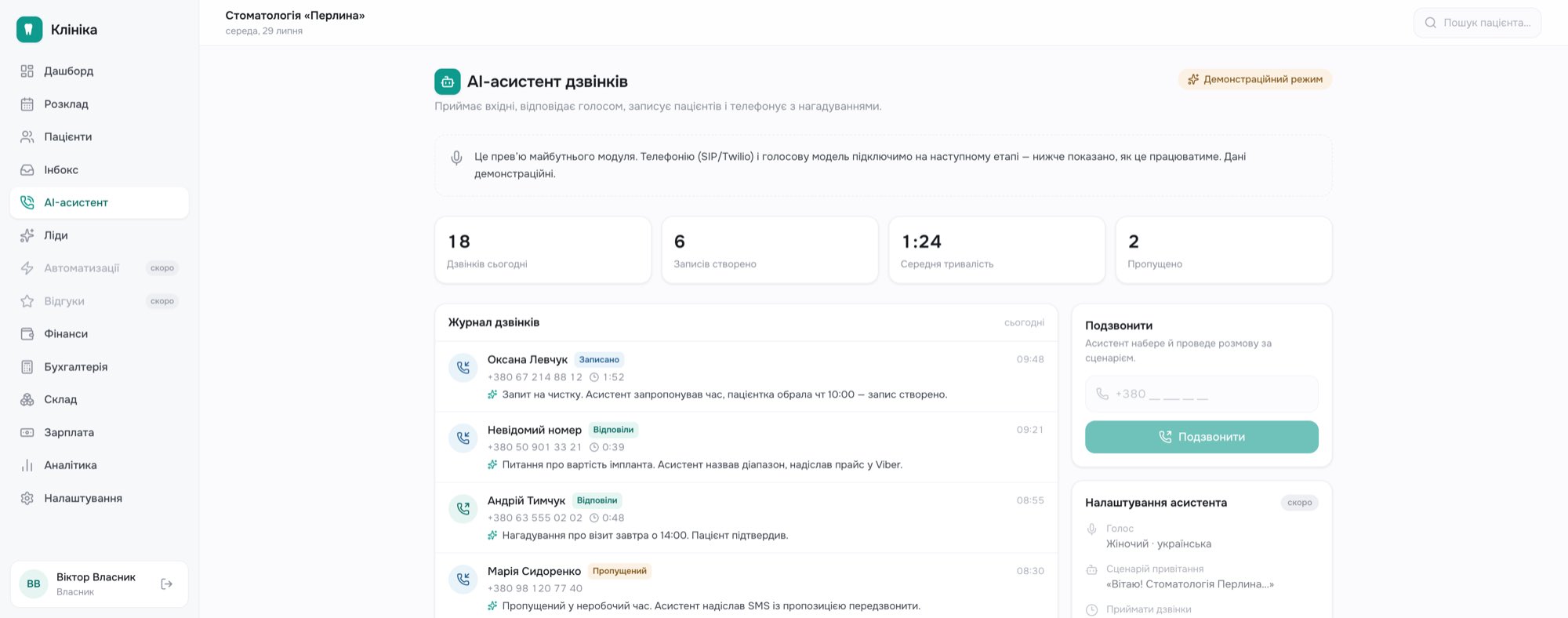Open the Бухгалтерія section
Screen dimensions: 1568x618
pos(100,367)
